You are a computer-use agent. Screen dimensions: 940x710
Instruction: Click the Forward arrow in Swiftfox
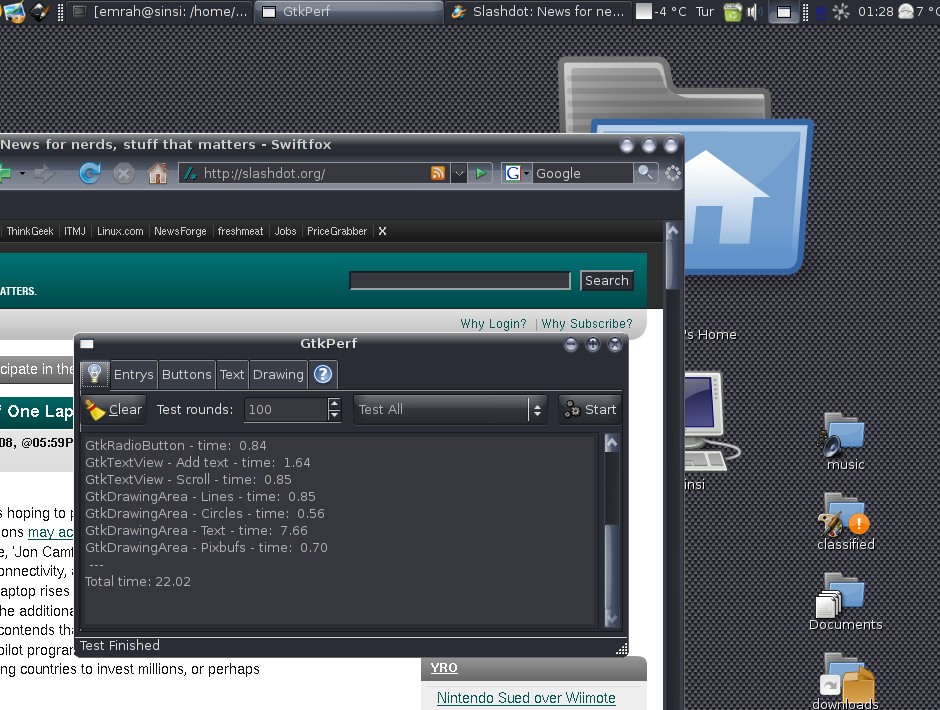coord(44,174)
